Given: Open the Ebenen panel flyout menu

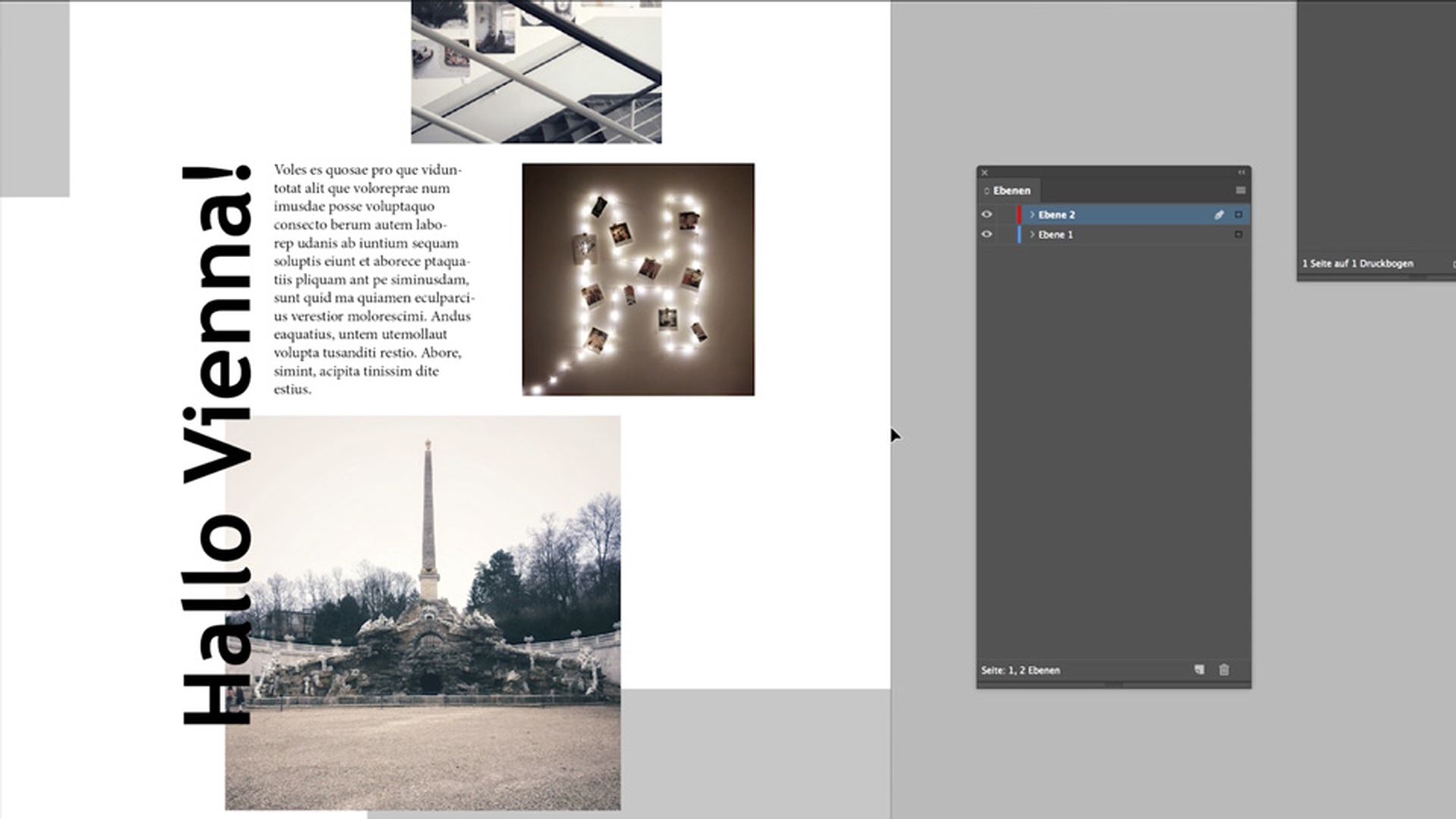Looking at the screenshot, I should click(1240, 190).
